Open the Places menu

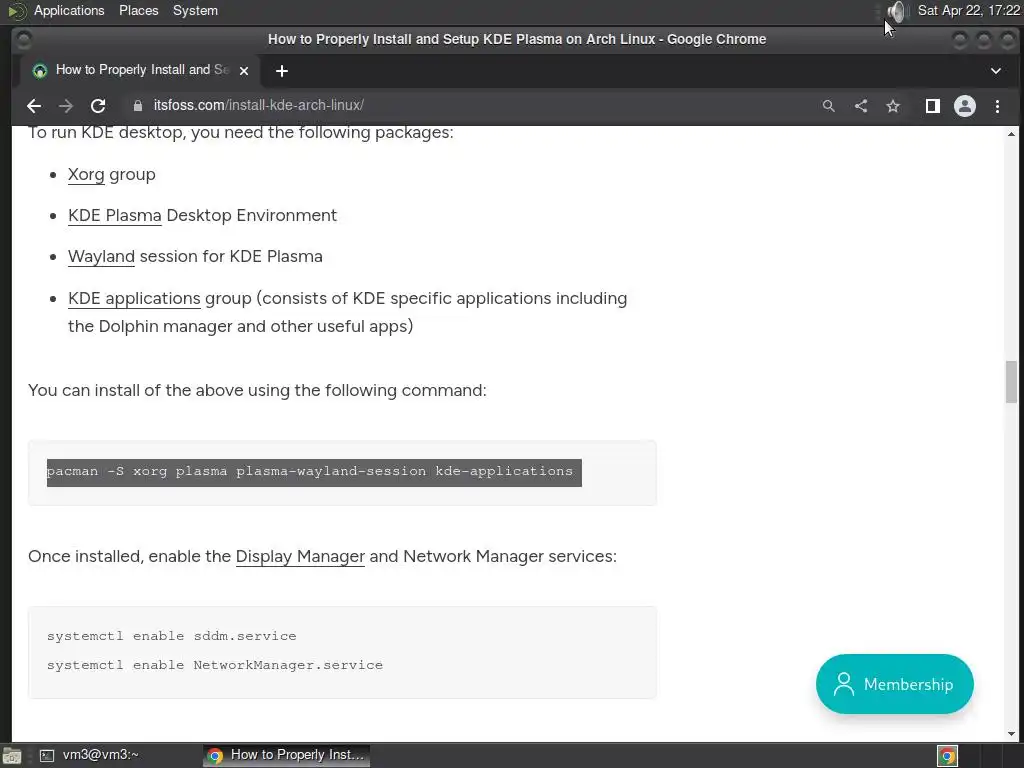[x=138, y=10]
